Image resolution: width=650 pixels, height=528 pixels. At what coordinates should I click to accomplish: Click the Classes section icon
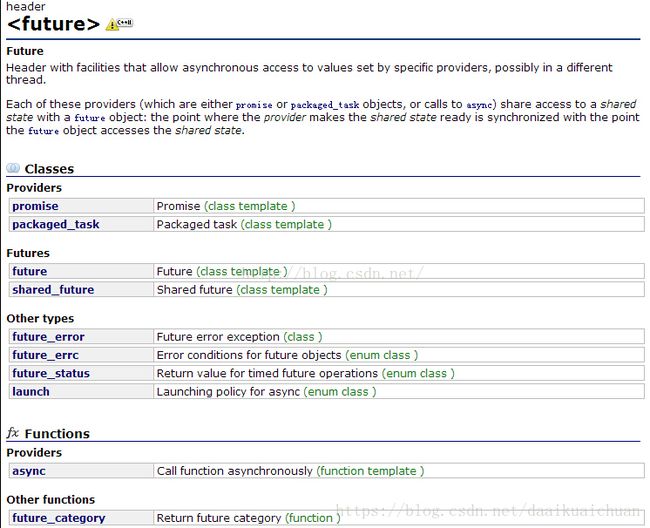[x=13, y=168]
